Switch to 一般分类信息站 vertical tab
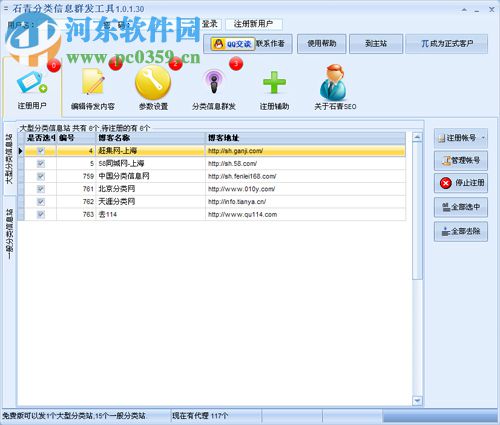500x425 pixels. pos(10,234)
